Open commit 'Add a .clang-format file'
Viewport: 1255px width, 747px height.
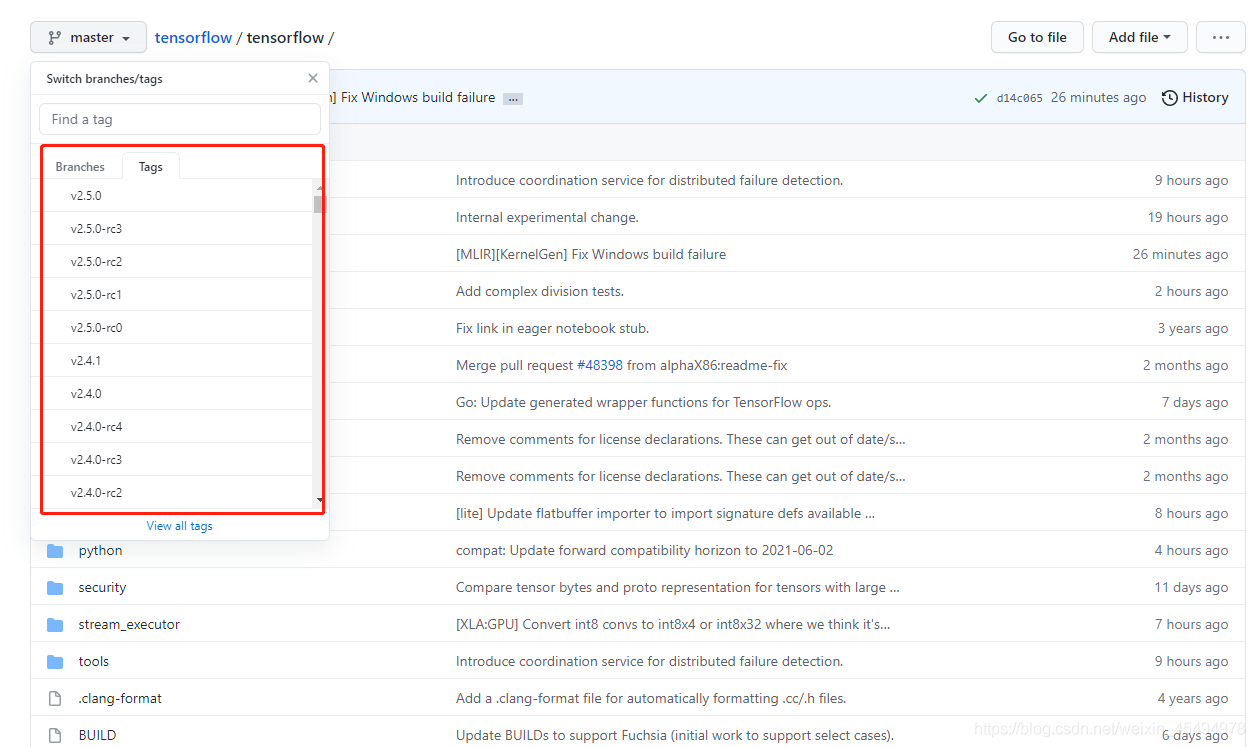(651, 698)
